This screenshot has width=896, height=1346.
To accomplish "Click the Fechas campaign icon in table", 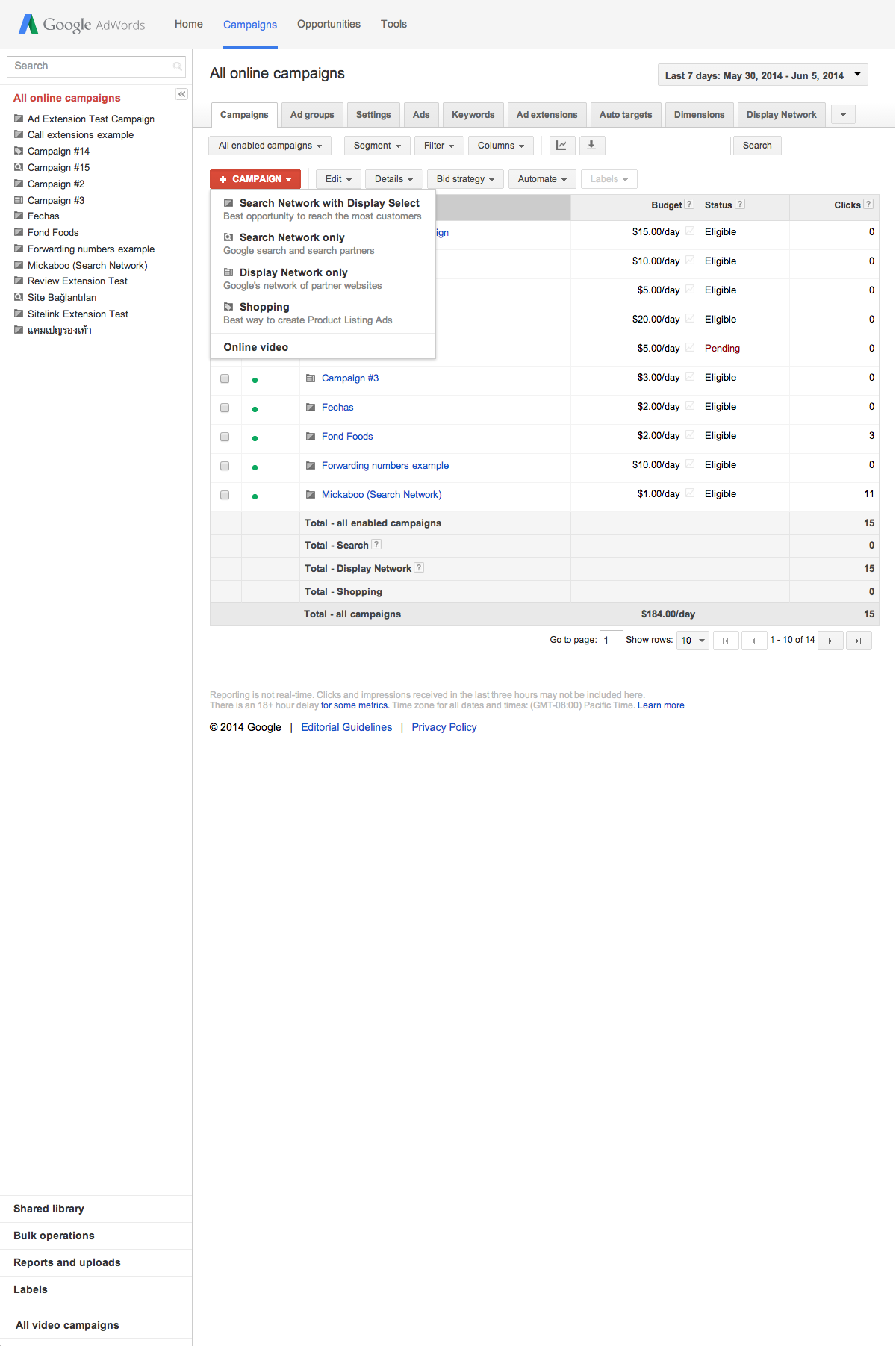I will pyautogui.click(x=311, y=408).
